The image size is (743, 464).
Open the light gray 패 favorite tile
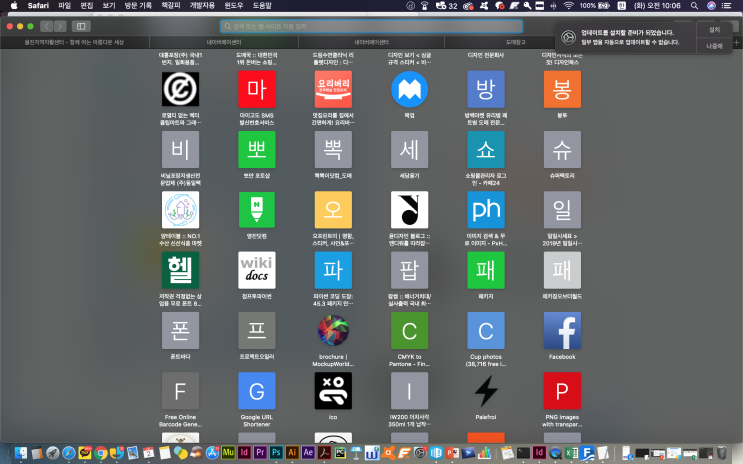click(562, 270)
